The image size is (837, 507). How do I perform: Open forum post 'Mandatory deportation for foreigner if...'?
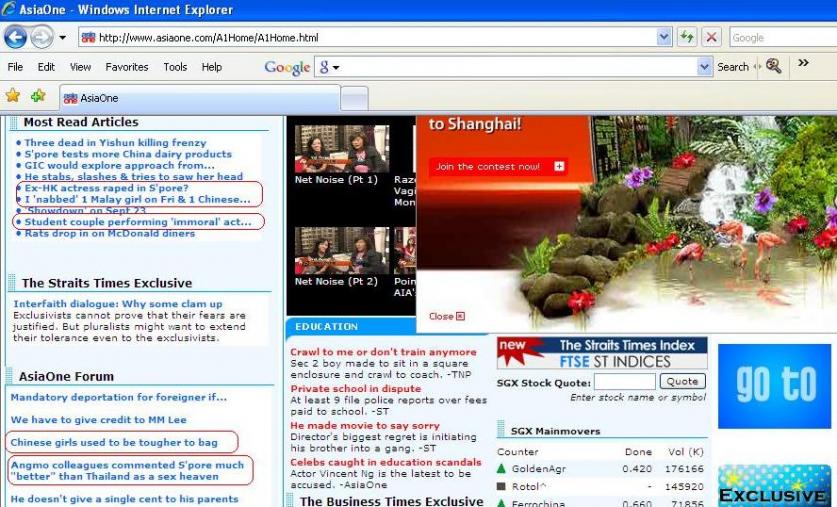coord(119,397)
